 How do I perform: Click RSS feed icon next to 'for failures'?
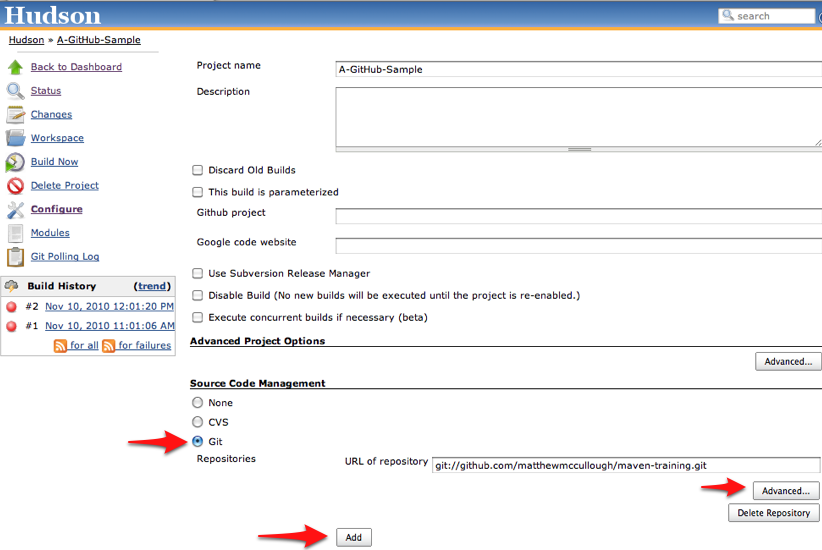click(x=109, y=346)
